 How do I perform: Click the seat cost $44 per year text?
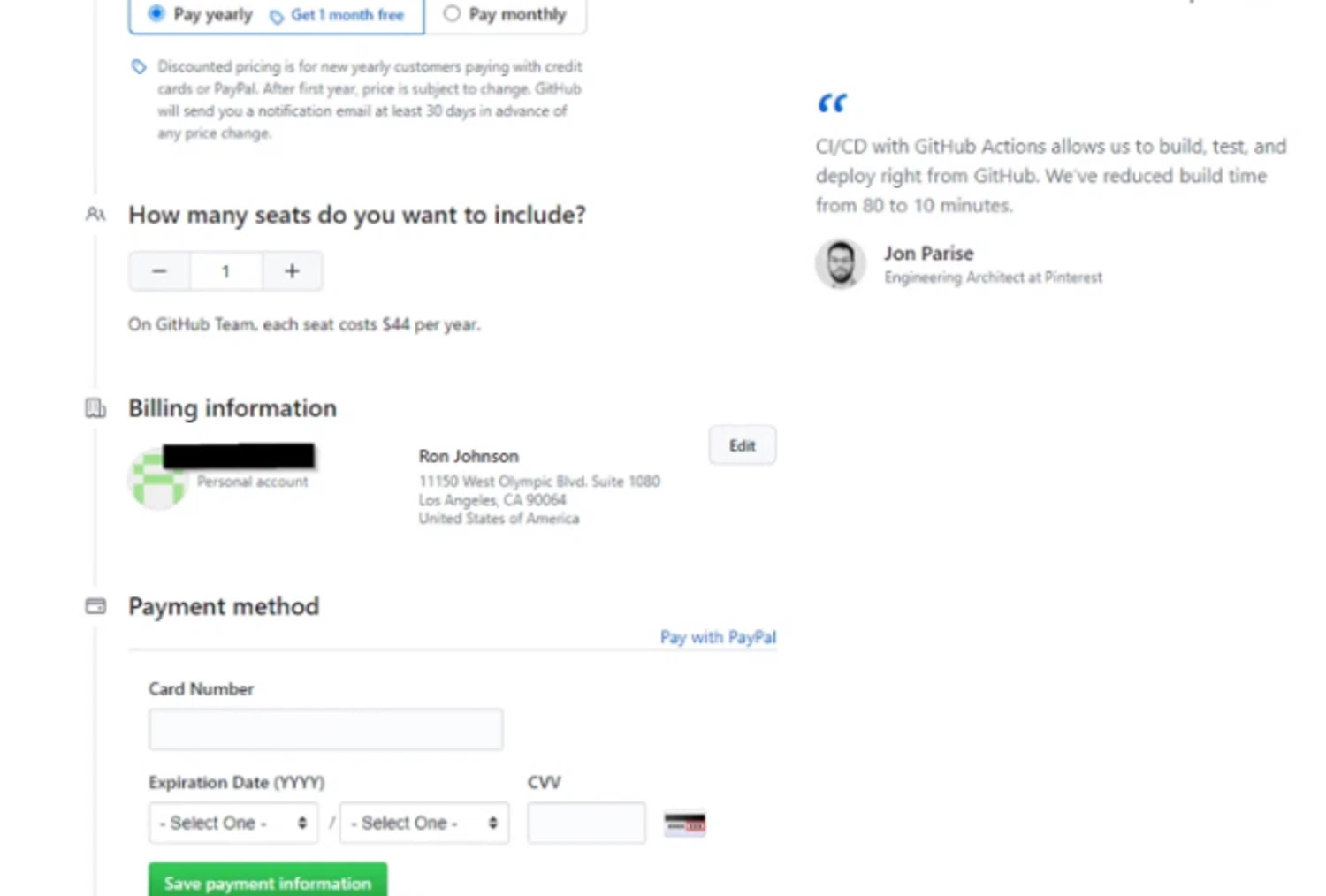[x=304, y=324]
